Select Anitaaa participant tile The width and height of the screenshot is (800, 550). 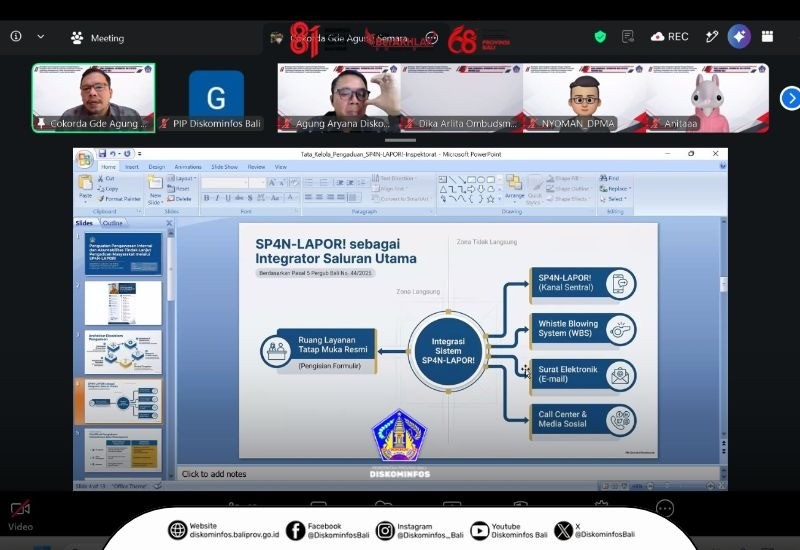coord(707,98)
